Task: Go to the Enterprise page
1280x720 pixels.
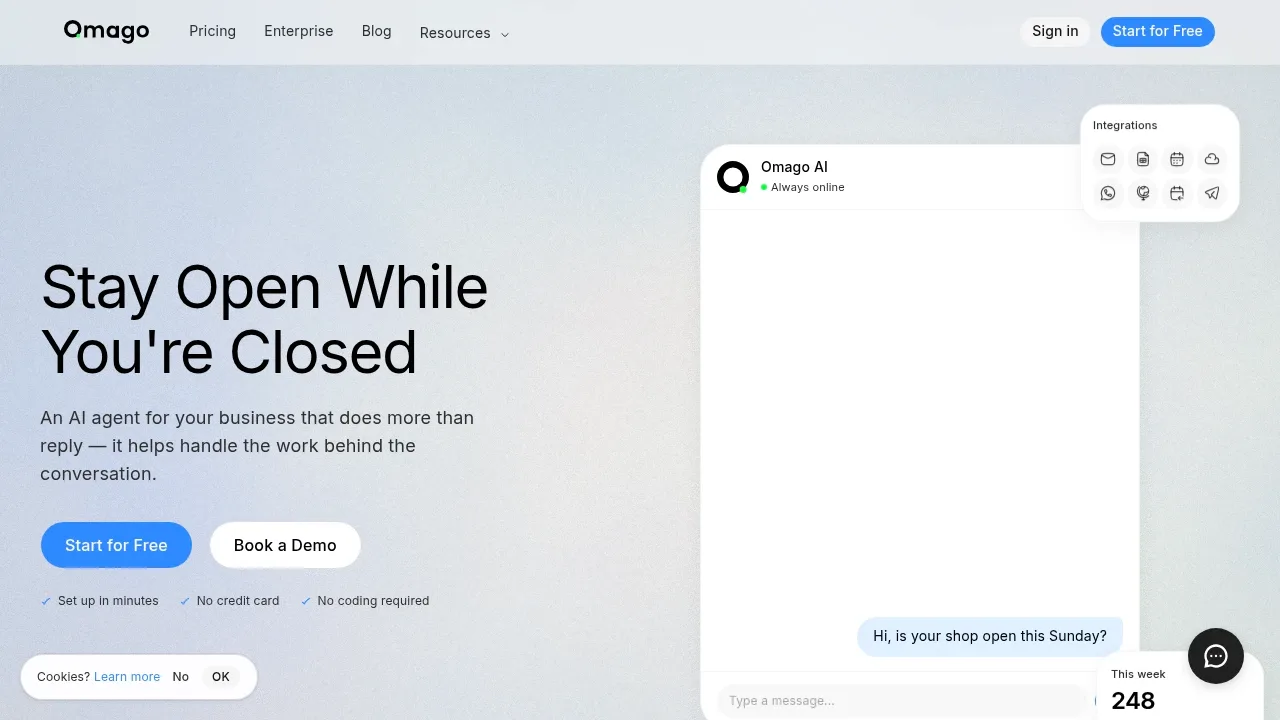Action: point(299,31)
